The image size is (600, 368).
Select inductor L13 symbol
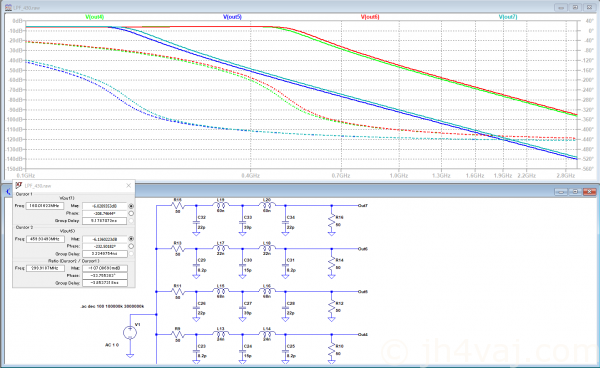click(221, 334)
